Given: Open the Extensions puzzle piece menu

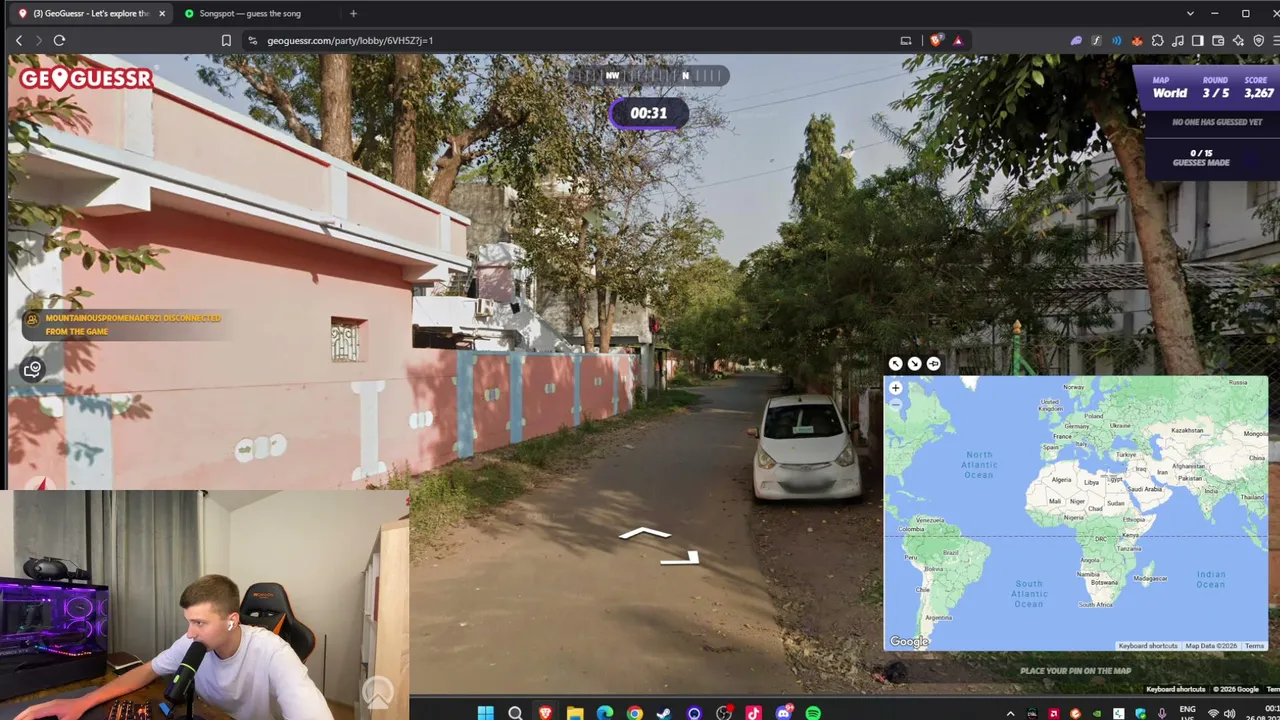Looking at the screenshot, I should [1157, 40].
